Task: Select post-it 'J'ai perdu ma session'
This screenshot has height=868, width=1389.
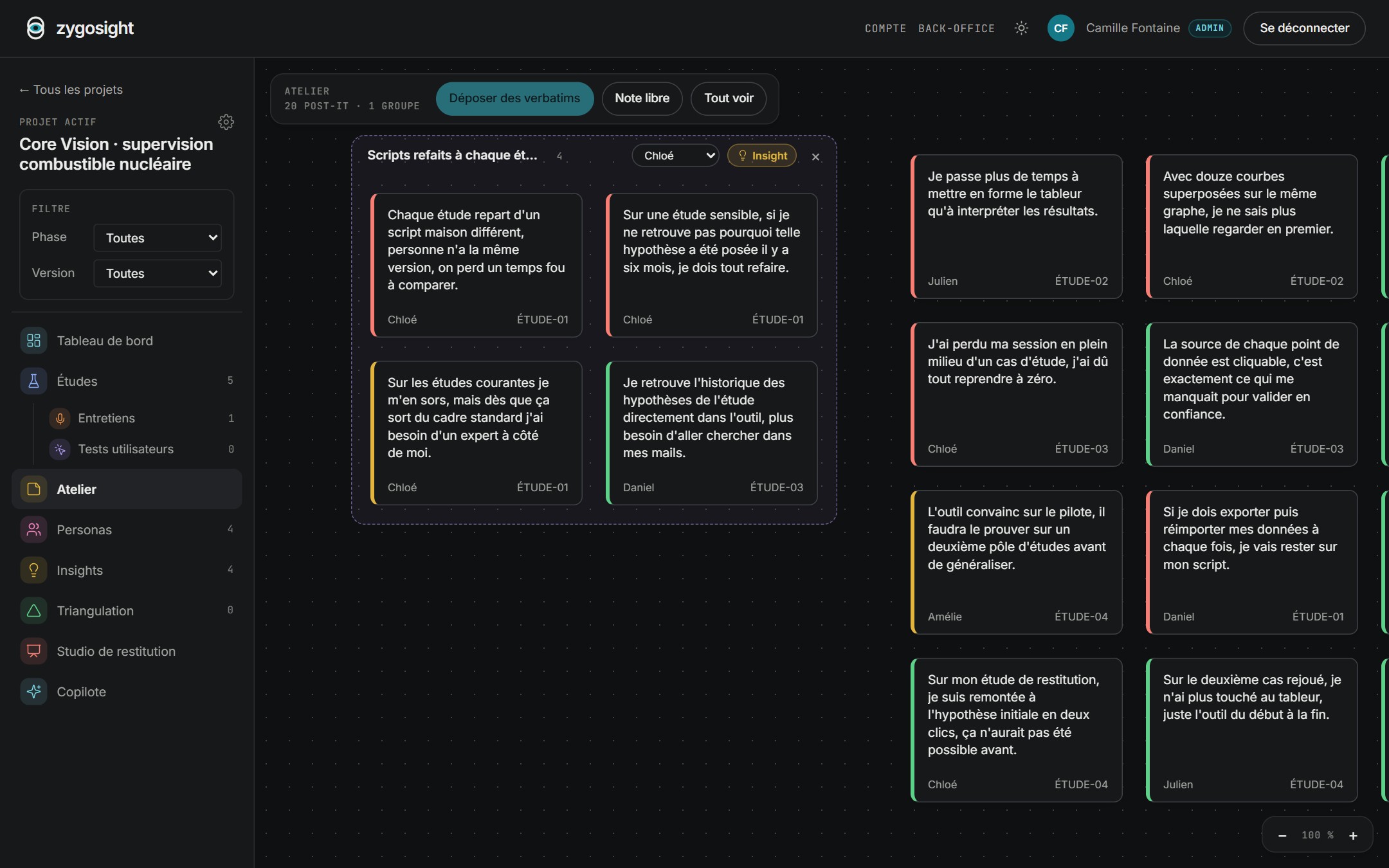Action: pos(1017,394)
